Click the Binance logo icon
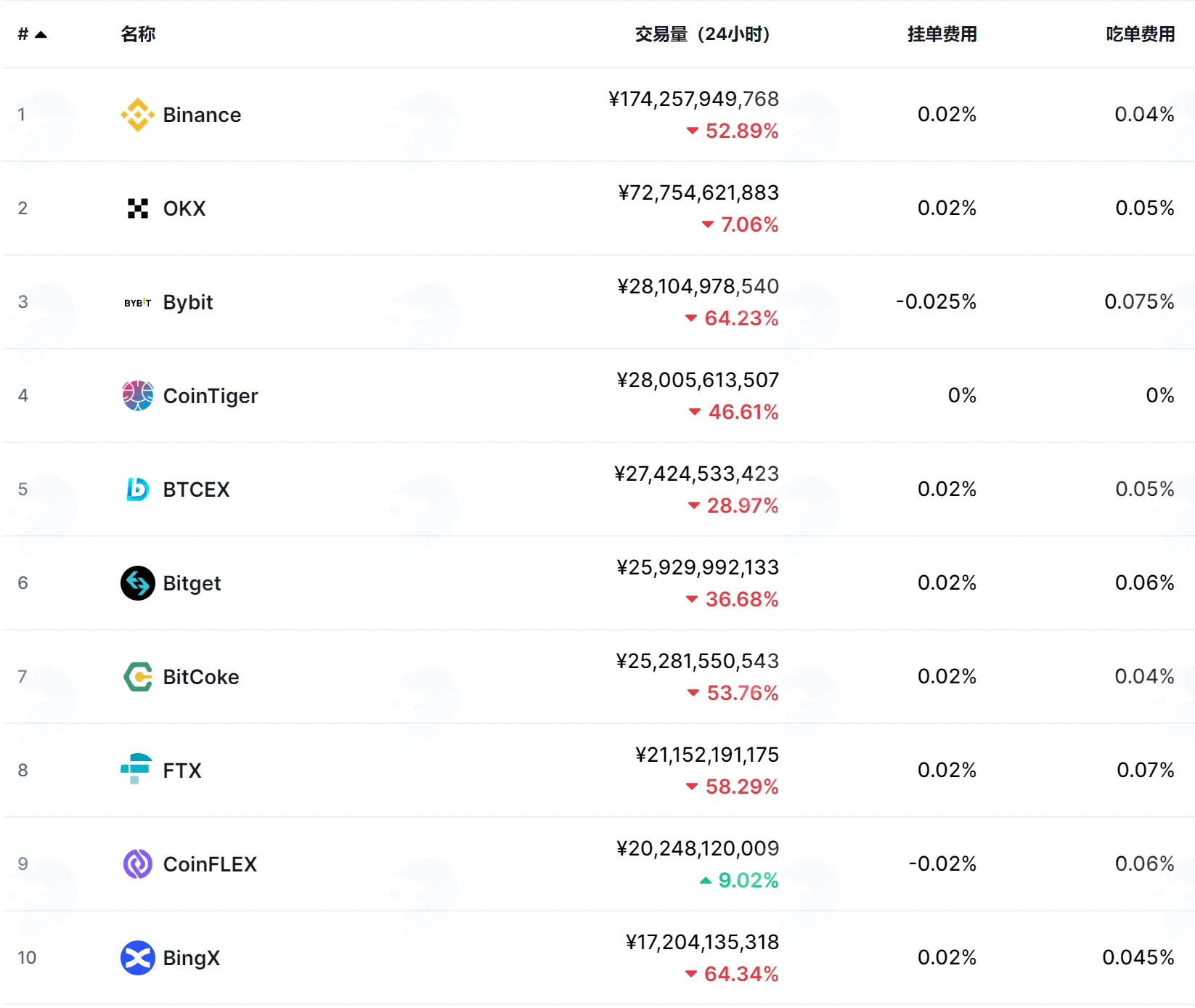This screenshot has height=1008, width=1195. 137,115
